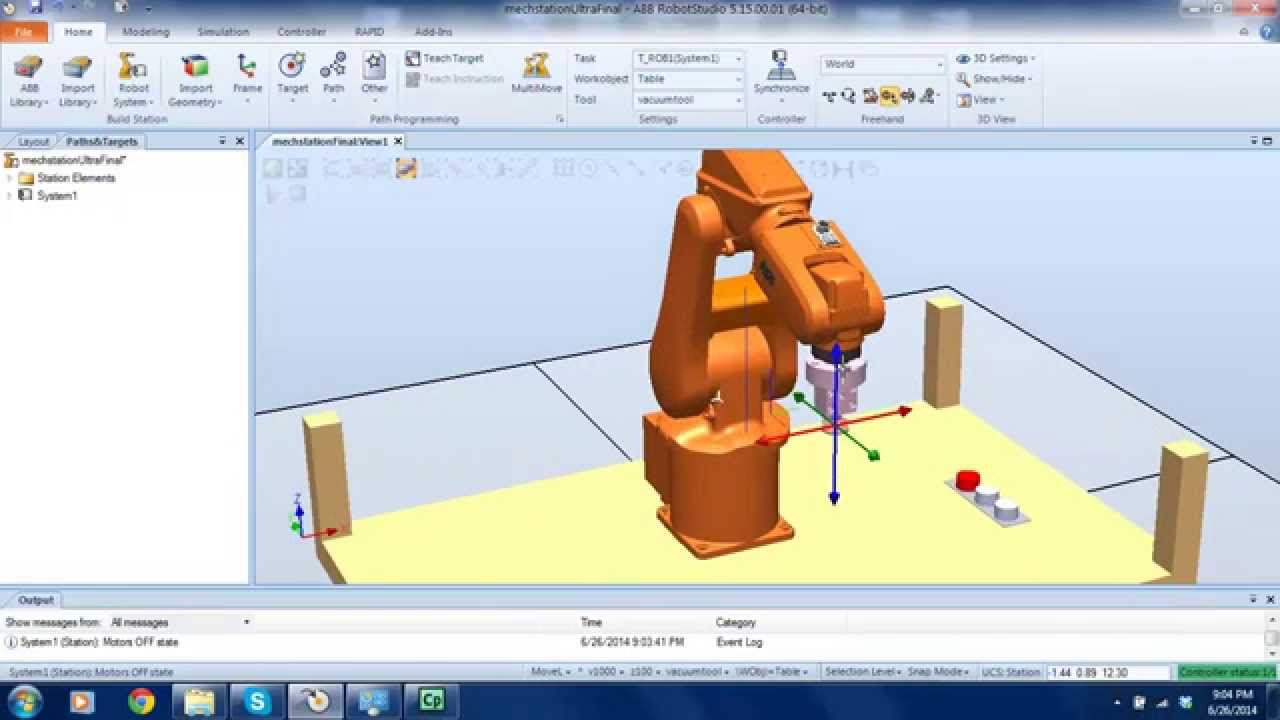Open the Tool combo box showing vacuumtool
The width and height of the screenshot is (1280, 720).
[689, 100]
